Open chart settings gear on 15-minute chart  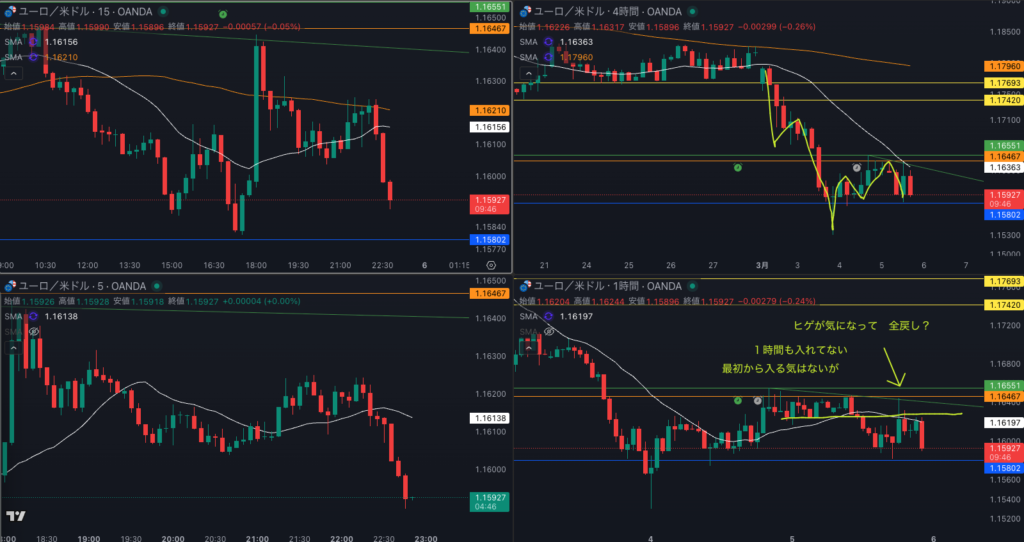[x=491, y=265]
